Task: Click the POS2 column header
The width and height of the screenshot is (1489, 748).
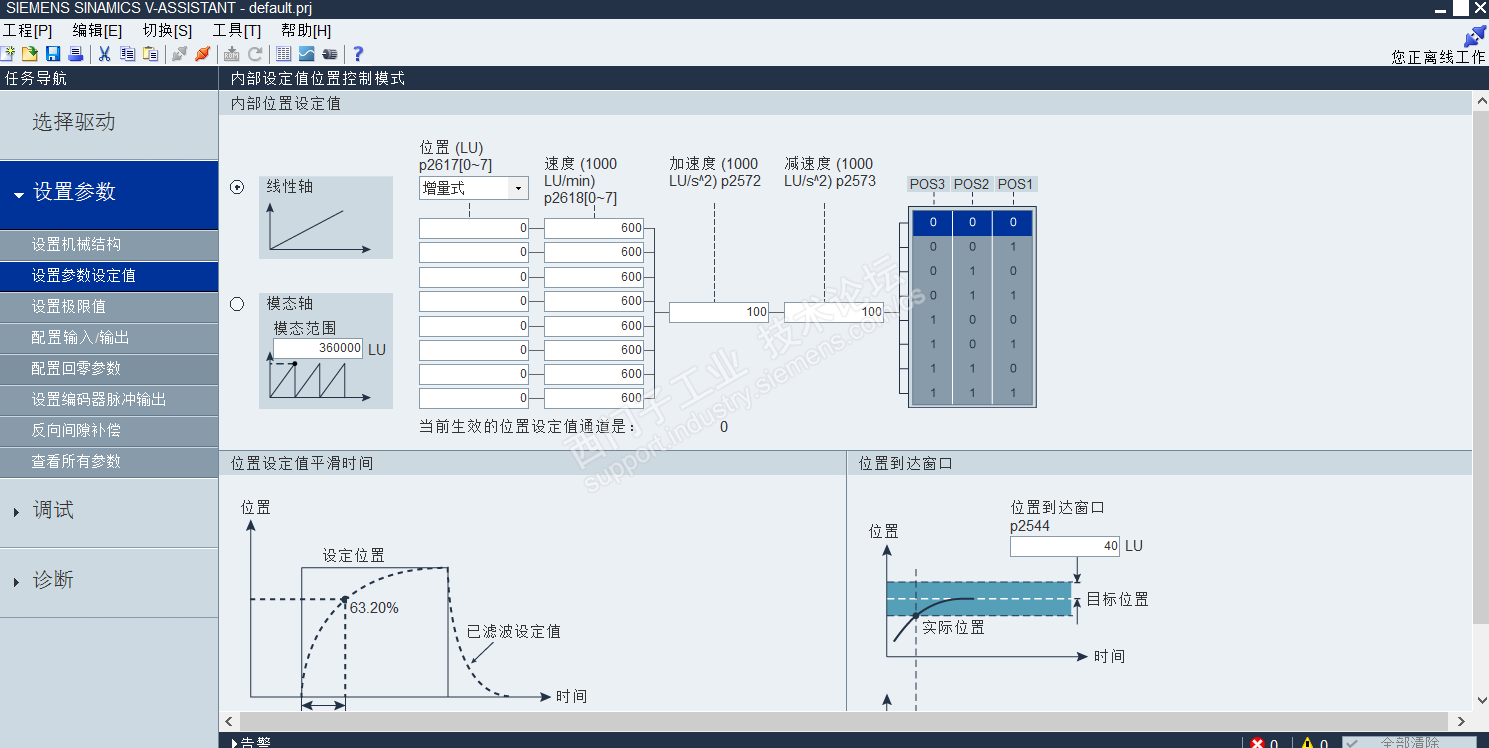Action: coord(971,184)
